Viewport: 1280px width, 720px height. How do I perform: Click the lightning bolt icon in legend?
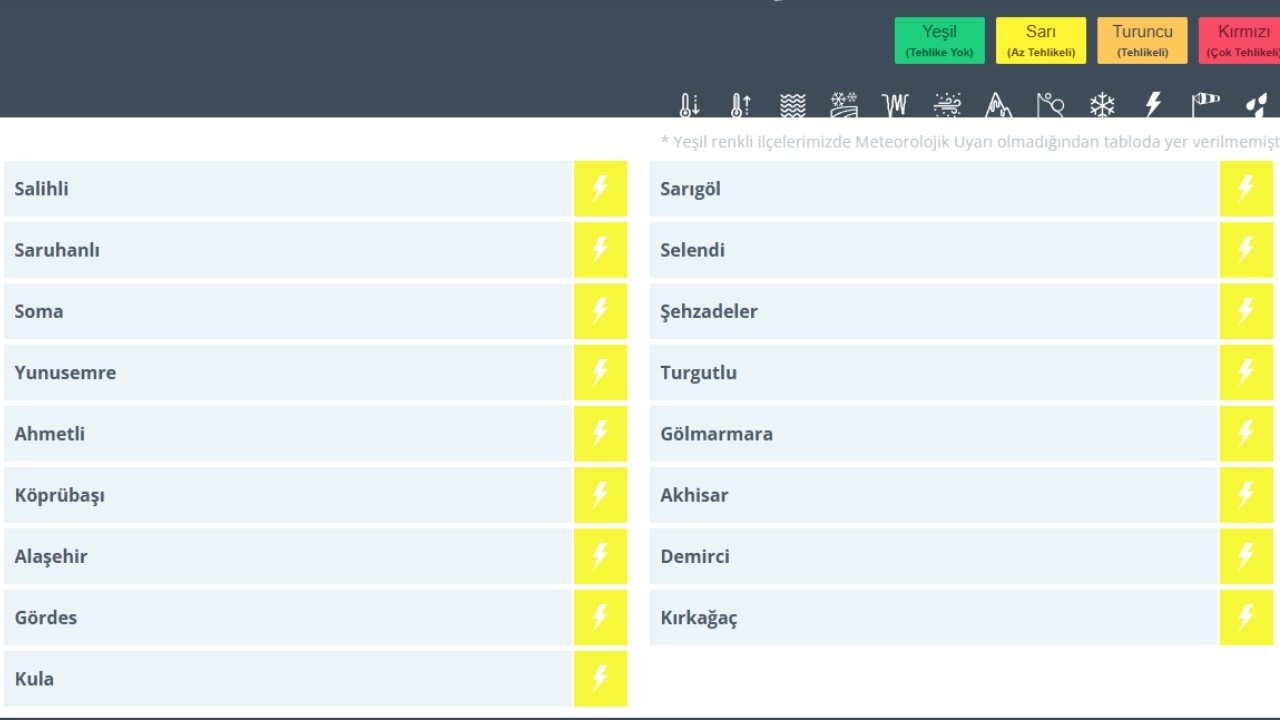1154,105
